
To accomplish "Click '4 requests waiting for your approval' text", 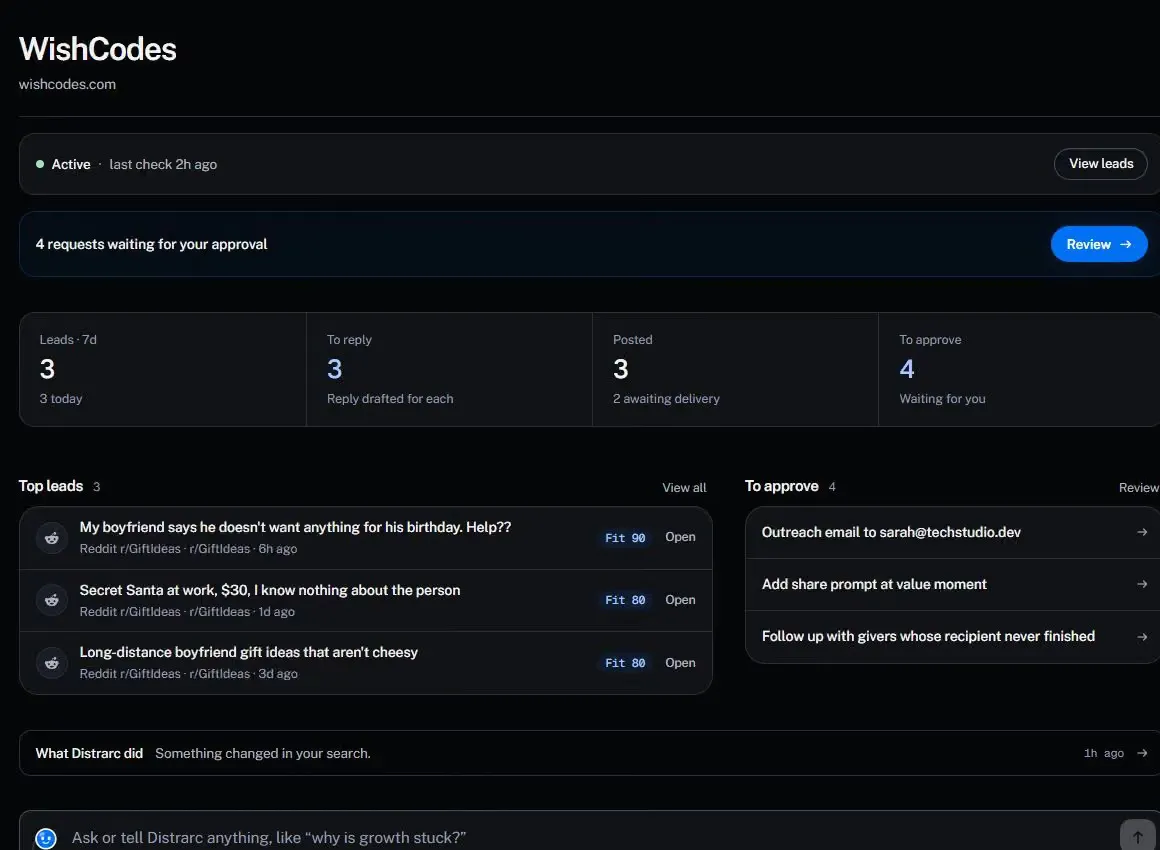I will 152,244.
